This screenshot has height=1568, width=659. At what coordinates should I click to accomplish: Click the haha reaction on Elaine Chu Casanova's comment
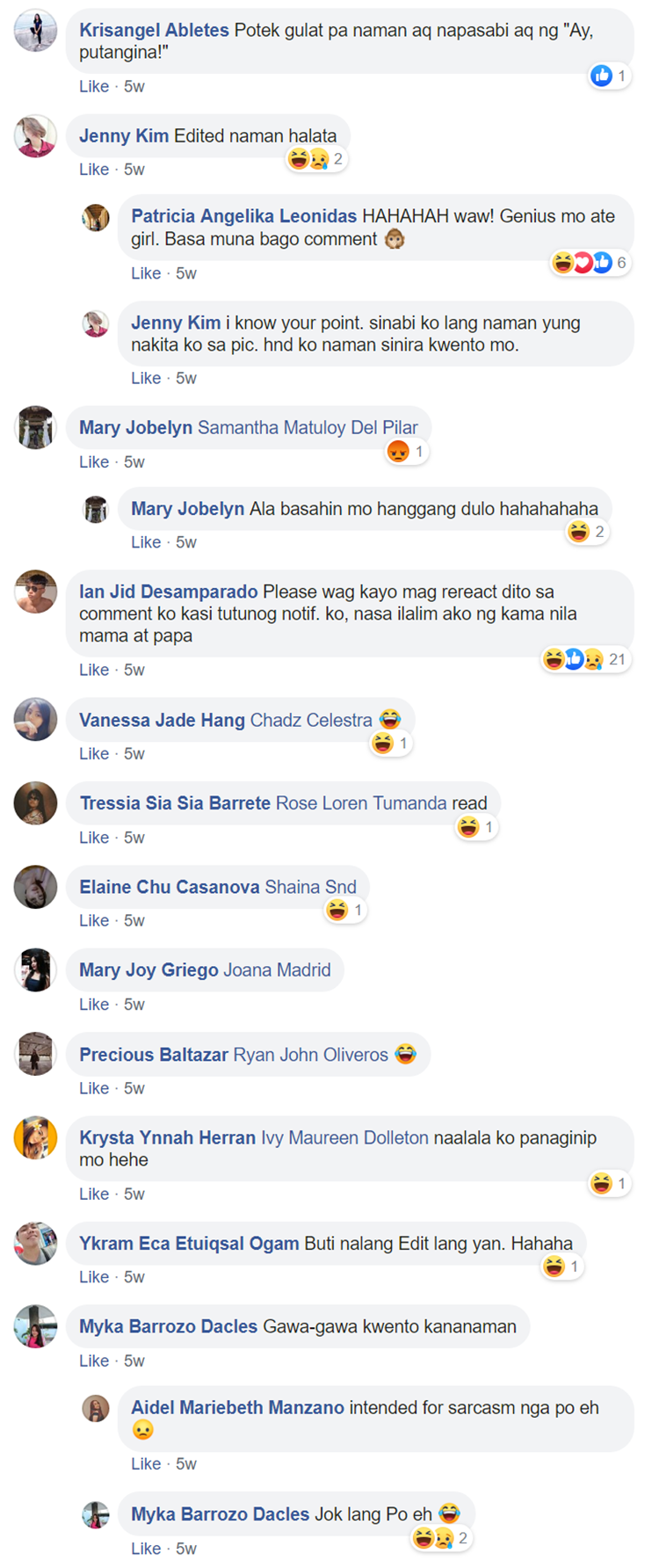click(x=337, y=911)
